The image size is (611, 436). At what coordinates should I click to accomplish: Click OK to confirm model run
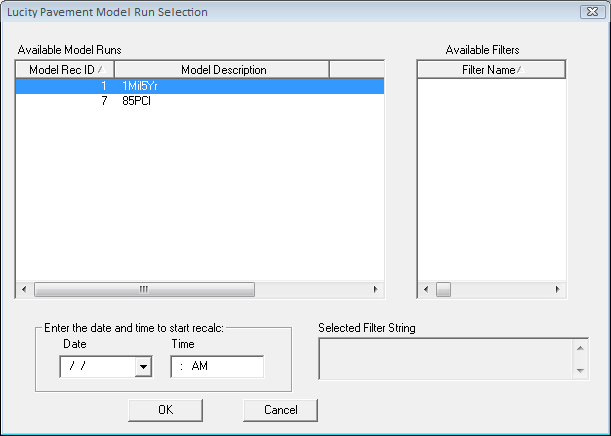(x=165, y=410)
